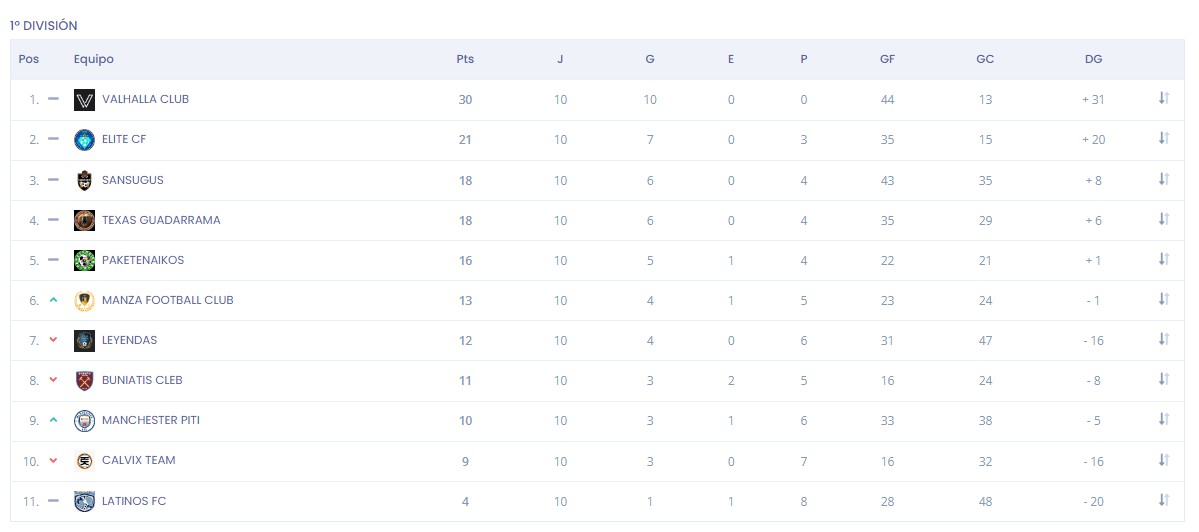Click the Pts column header

tap(465, 59)
